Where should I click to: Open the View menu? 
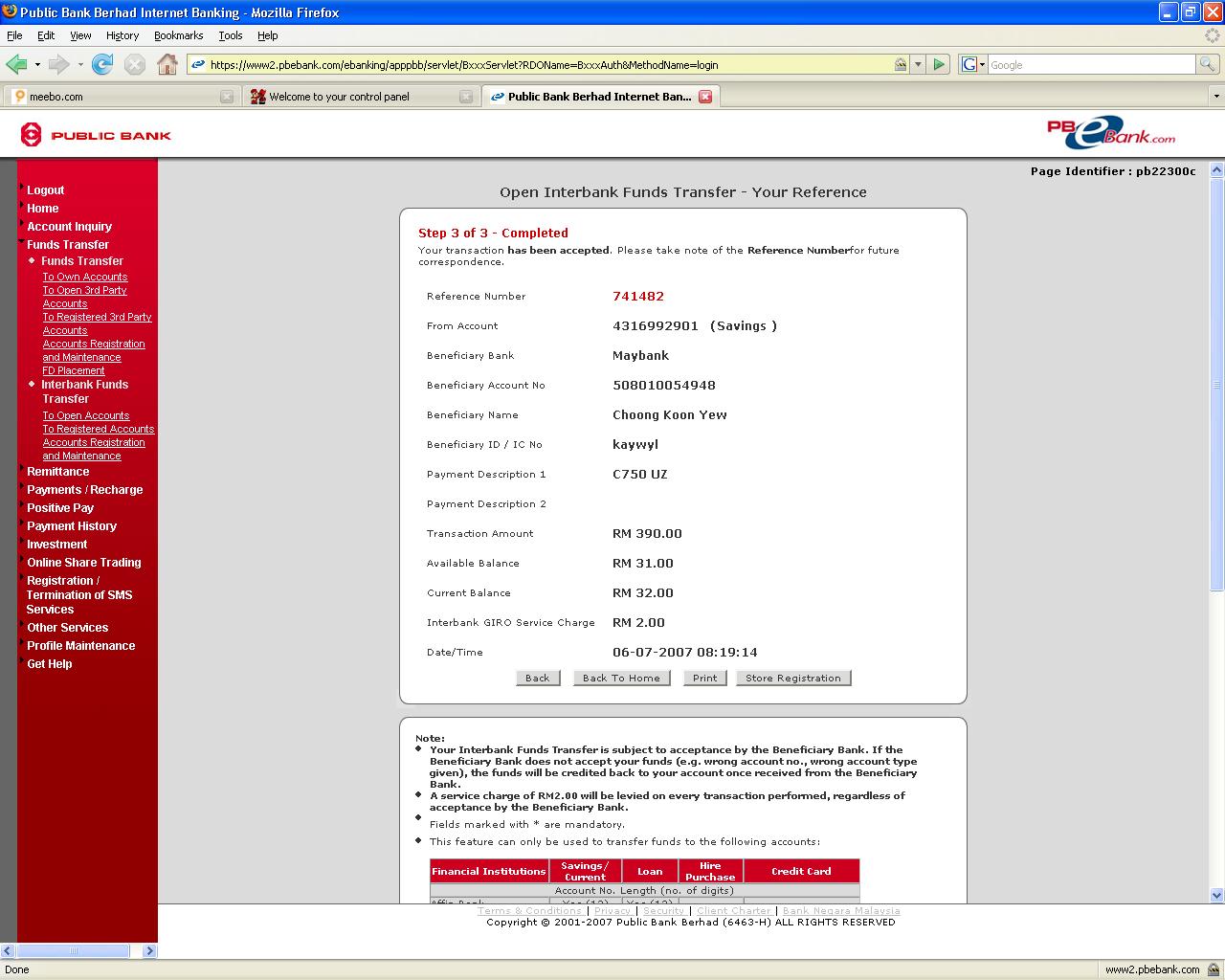(x=80, y=35)
